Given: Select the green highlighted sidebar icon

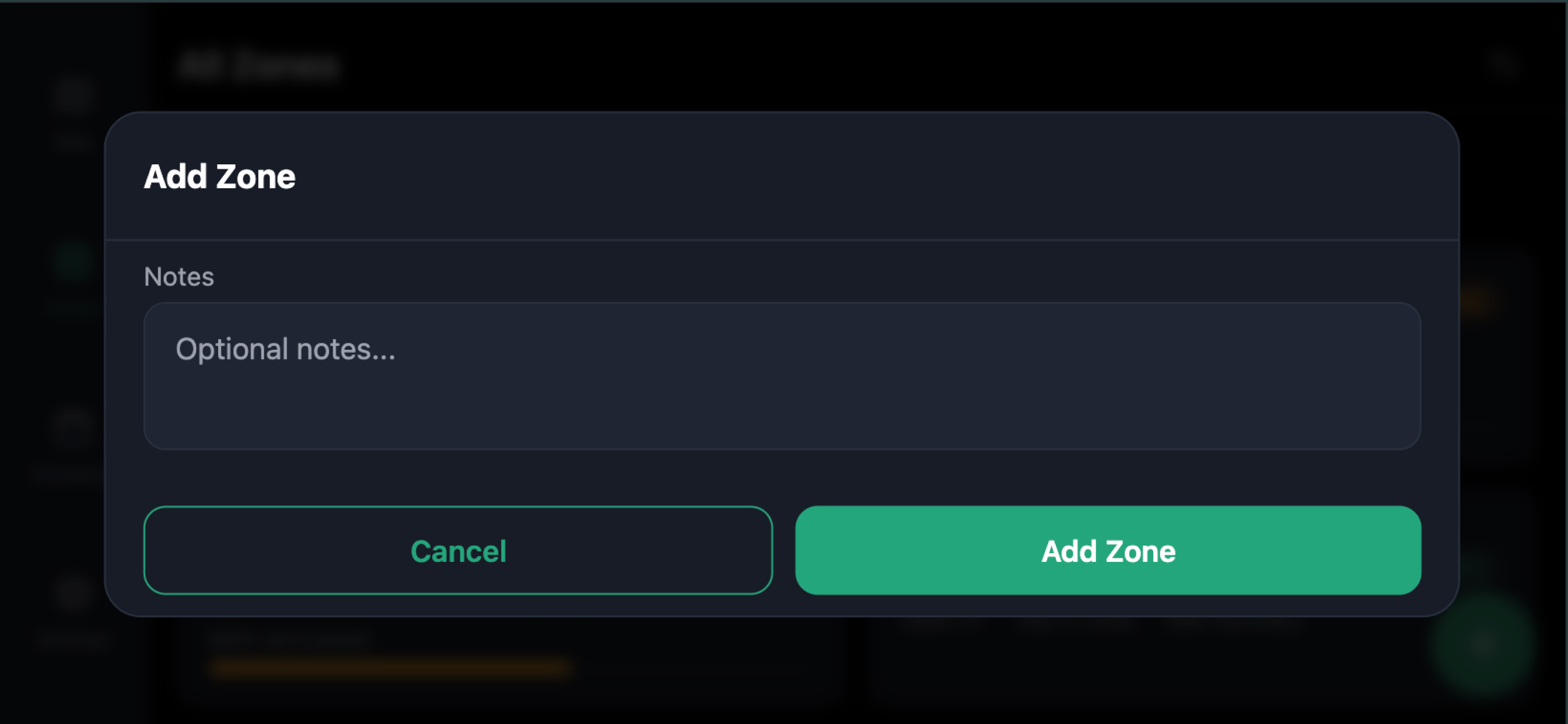Looking at the screenshot, I should click(x=72, y=262).
